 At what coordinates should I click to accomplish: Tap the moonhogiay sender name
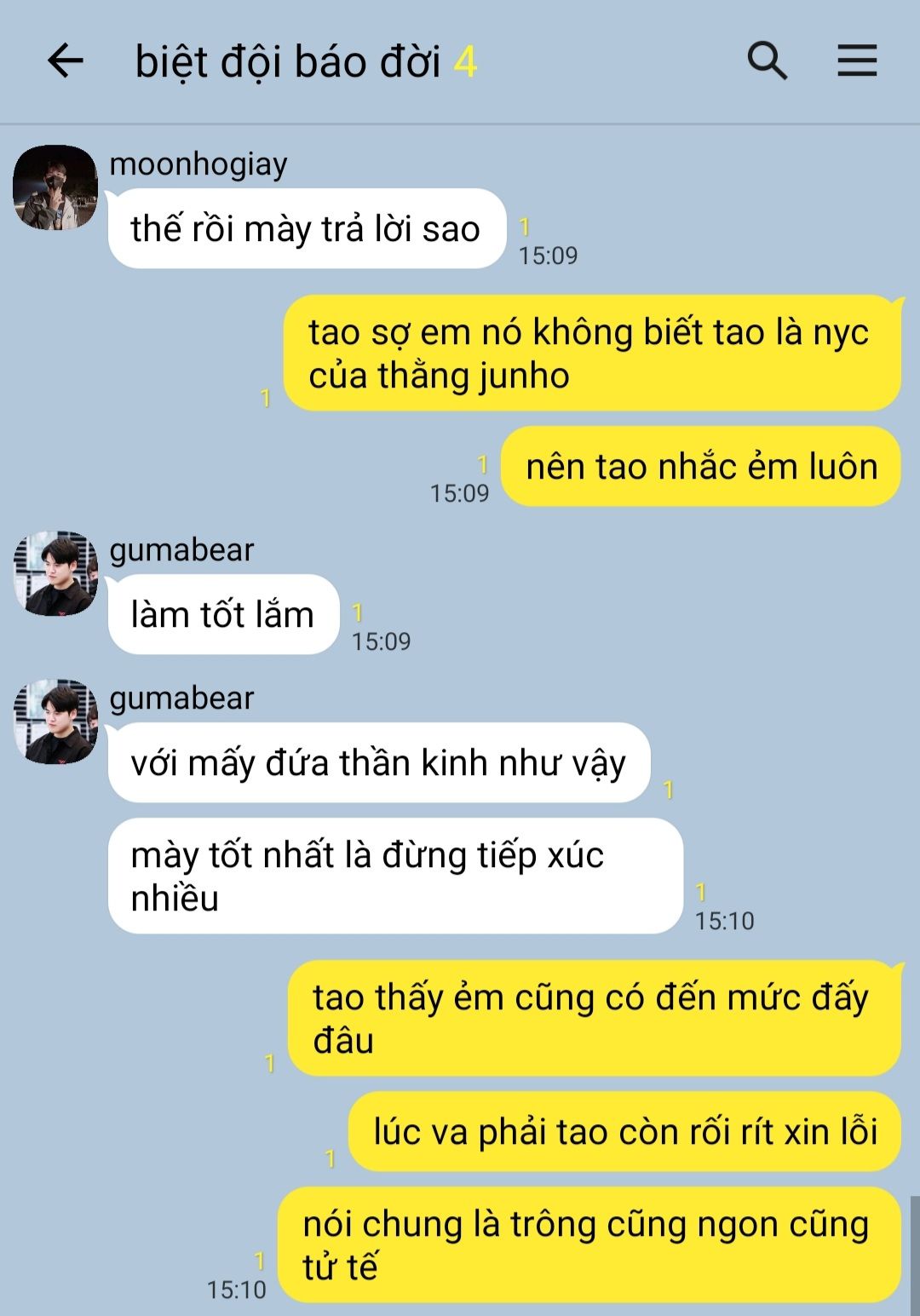click(198, 164)
